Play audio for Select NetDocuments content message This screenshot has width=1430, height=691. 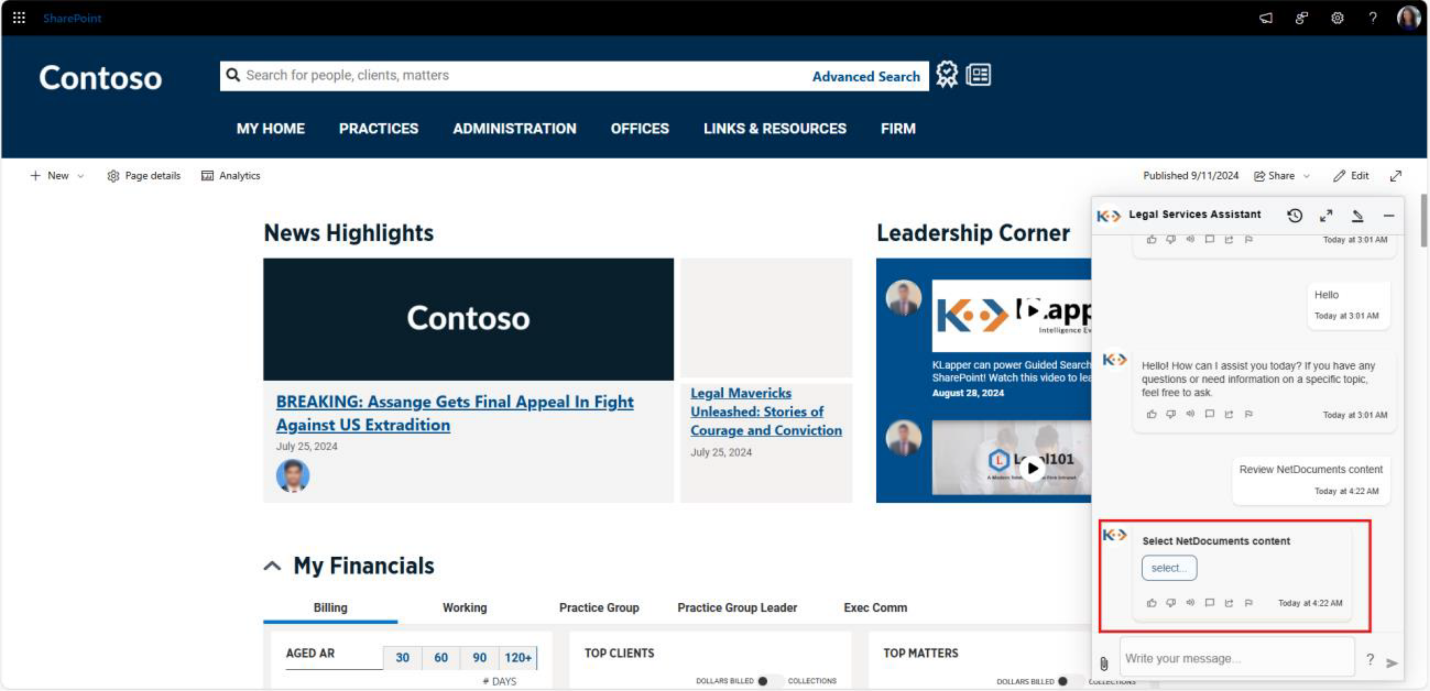[1190, 603]
